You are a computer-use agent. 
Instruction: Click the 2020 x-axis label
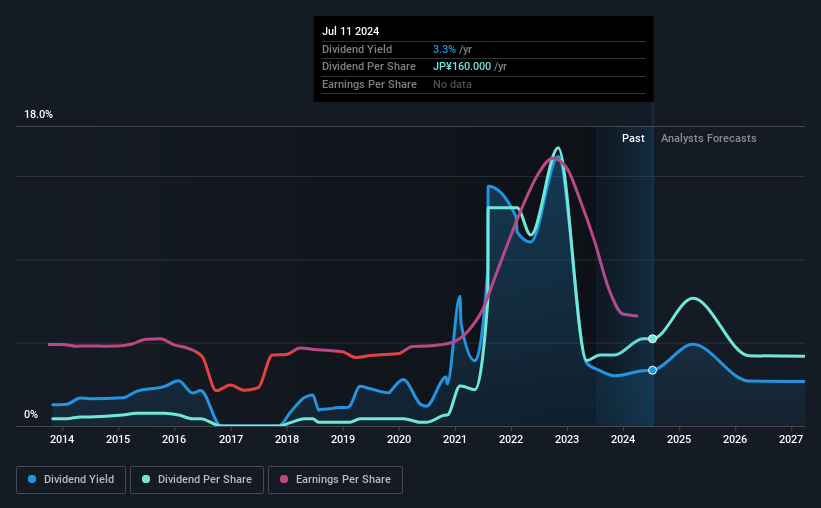399,439
